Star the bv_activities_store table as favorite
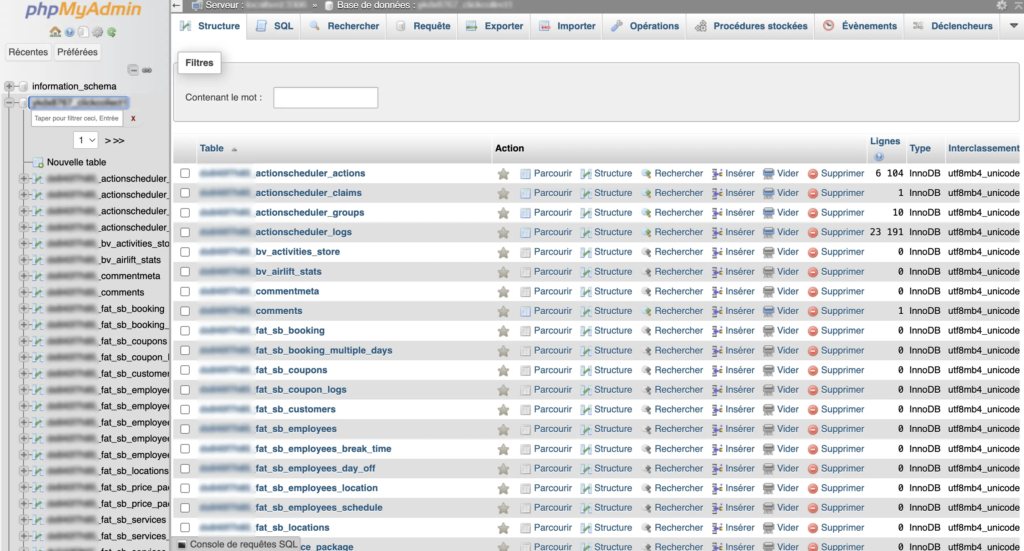The height and width of the screenshot is (551, 1024). coord(503,252)
